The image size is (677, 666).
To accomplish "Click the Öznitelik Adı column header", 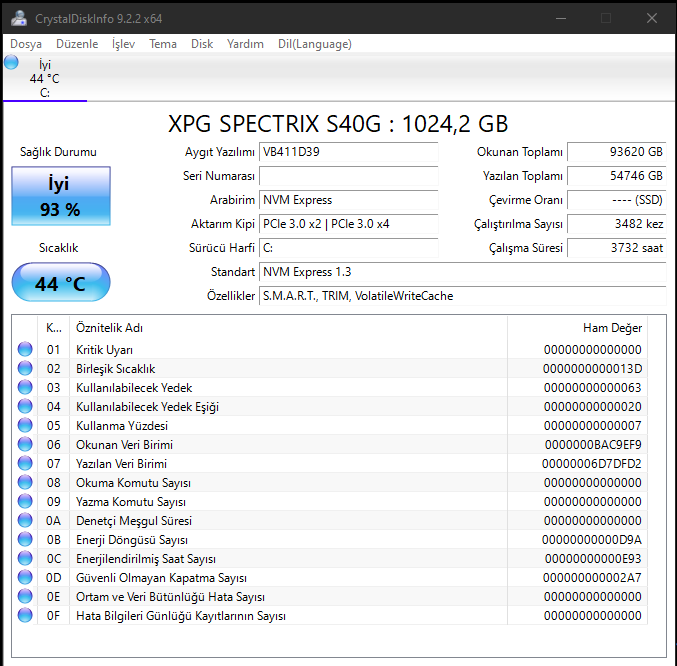I will (x=288, y=328).
